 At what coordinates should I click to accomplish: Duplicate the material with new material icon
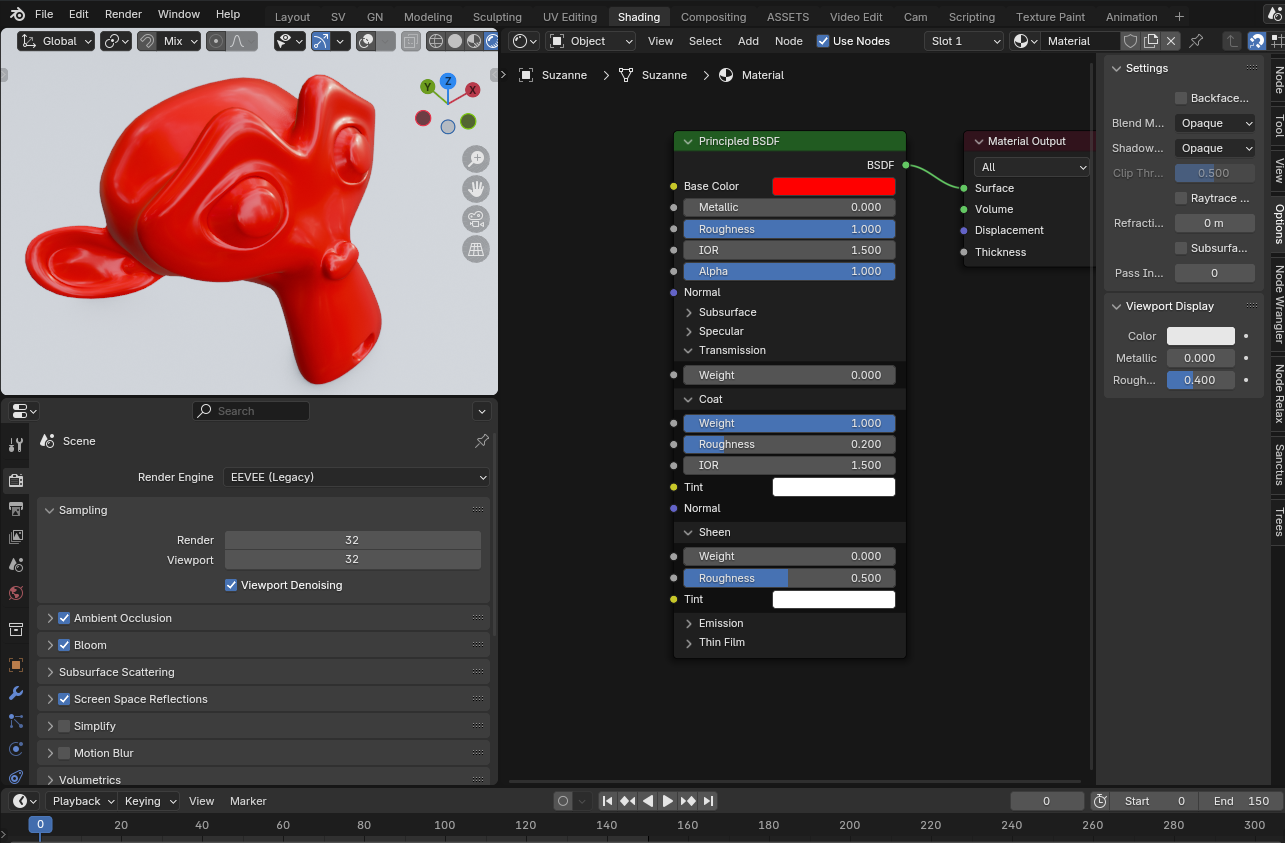click(x=1151, y=41)
